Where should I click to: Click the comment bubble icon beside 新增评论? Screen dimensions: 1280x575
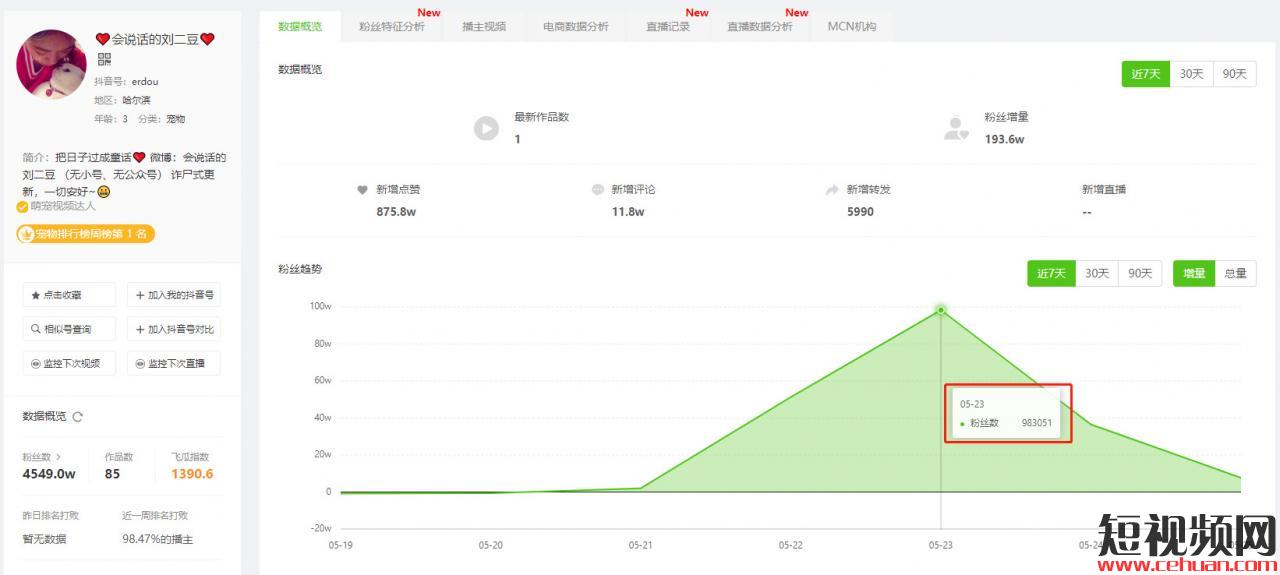(598, 190)
